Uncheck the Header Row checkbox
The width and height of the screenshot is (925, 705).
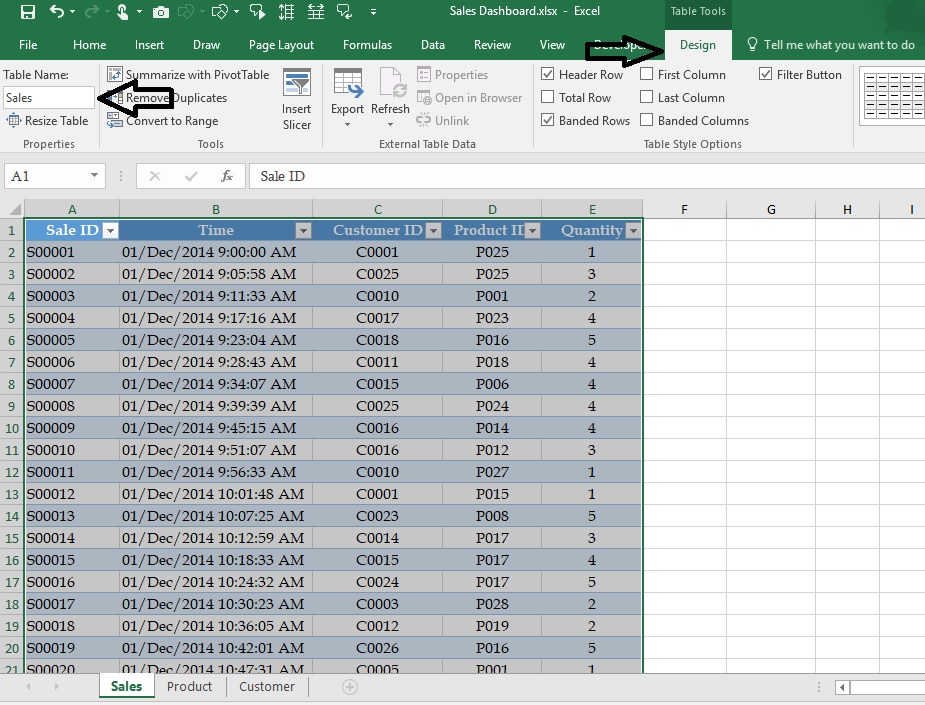point(547,74)
